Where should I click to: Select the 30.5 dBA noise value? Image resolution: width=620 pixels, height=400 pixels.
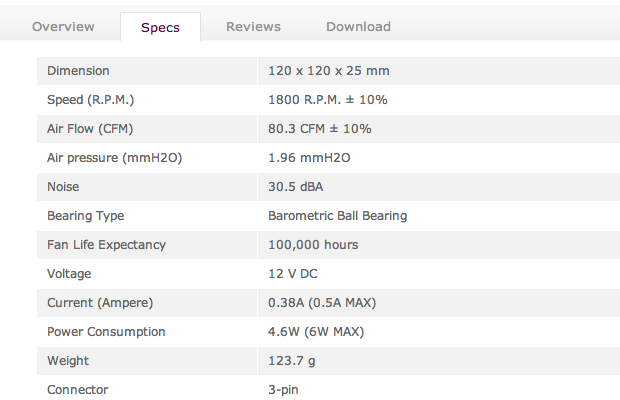tap(296, 187)
